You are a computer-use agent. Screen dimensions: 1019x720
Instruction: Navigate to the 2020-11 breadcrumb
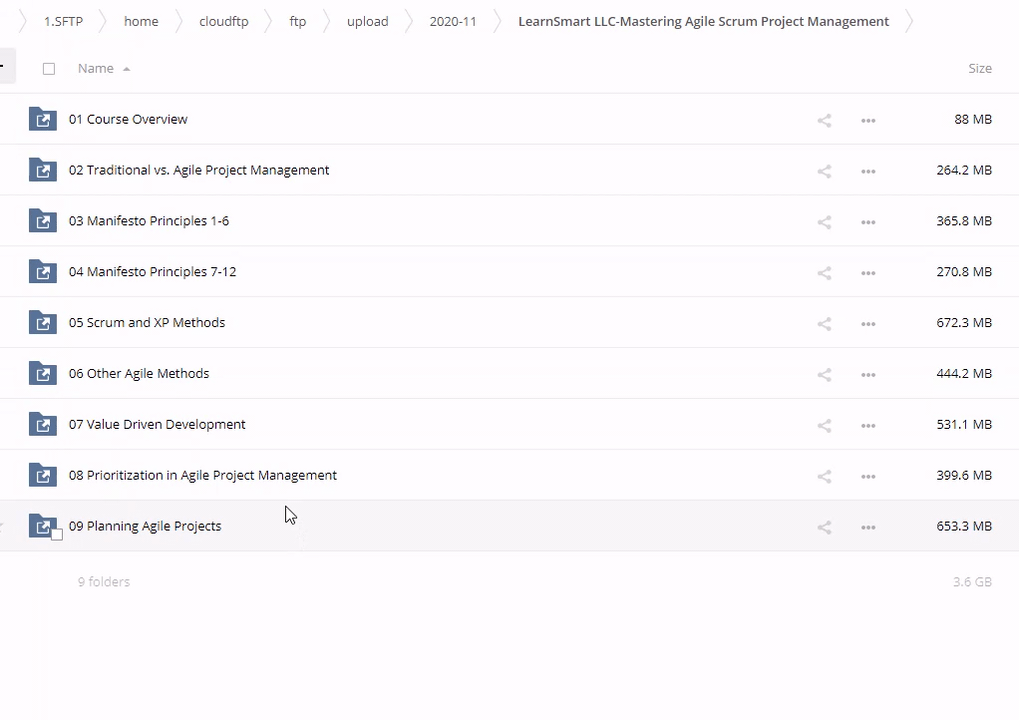point(453,21)
